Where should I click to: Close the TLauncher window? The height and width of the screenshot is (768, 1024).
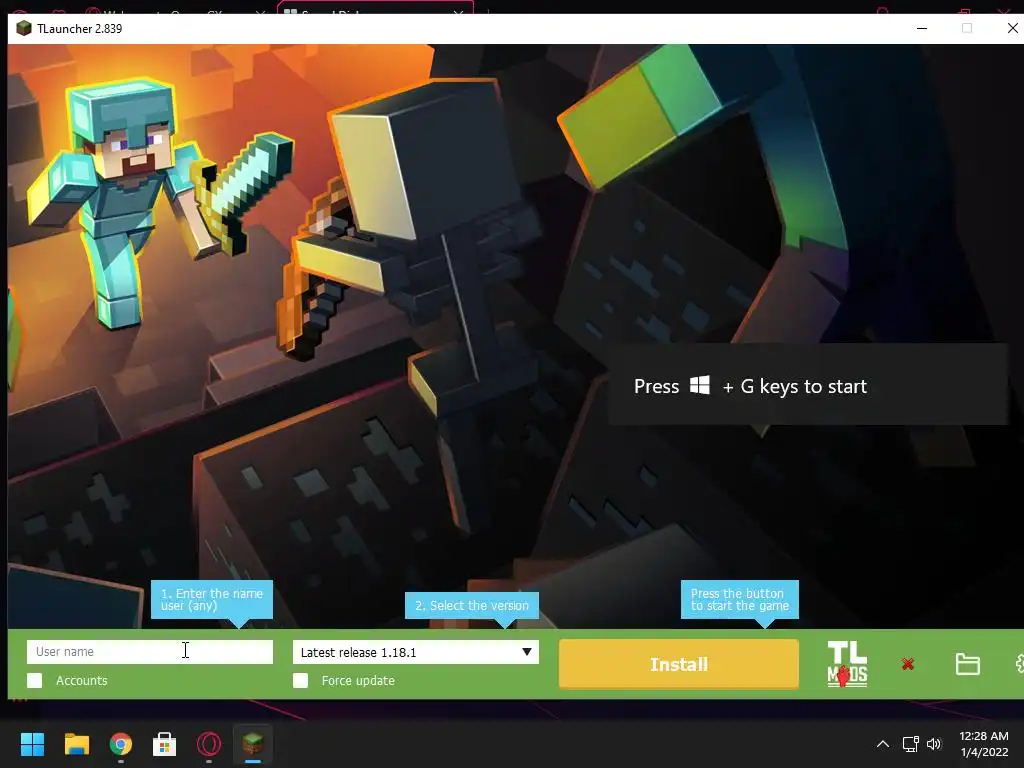tap(1012, 28)
